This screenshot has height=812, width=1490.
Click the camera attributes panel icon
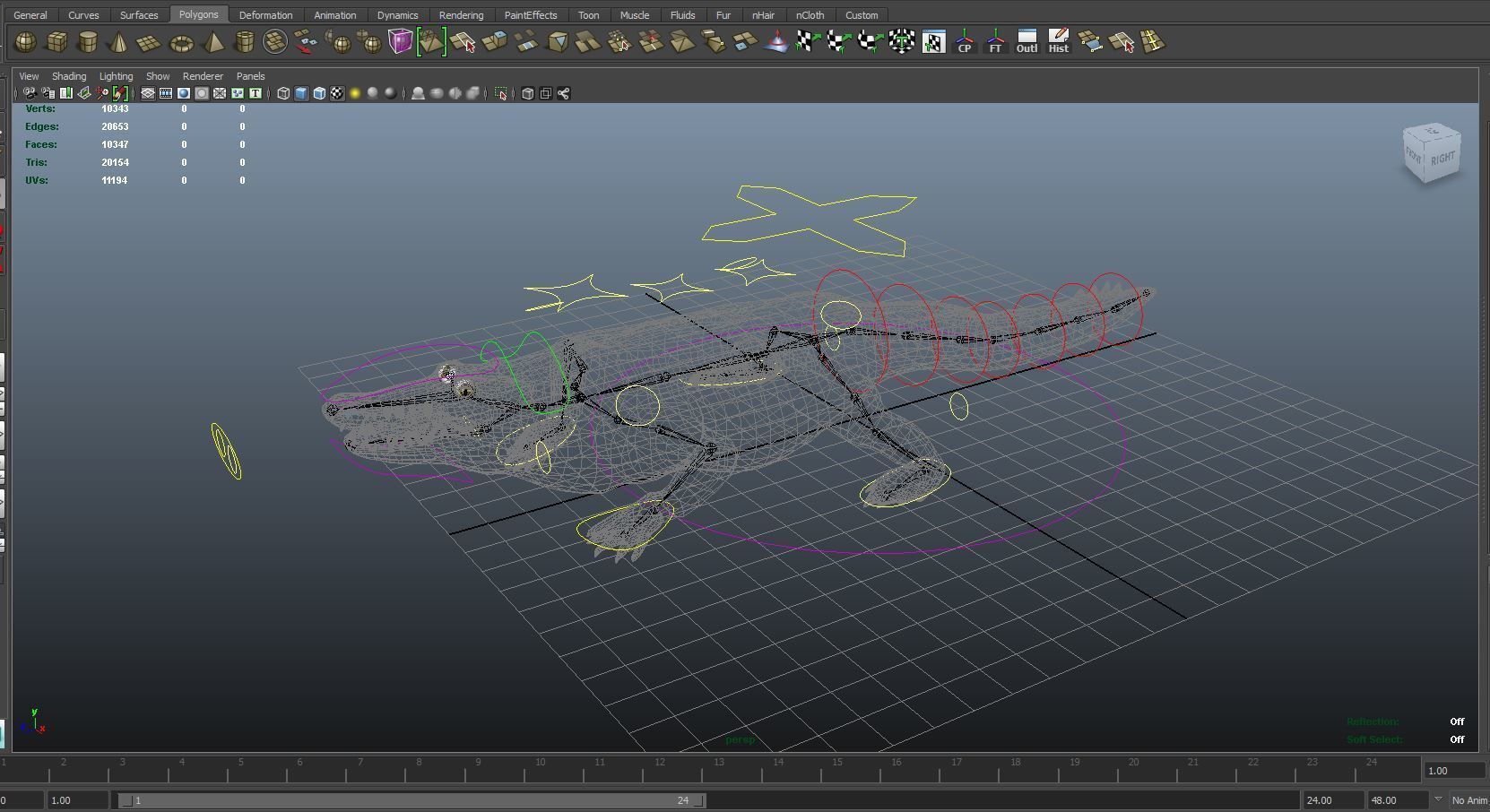point(48,93)
